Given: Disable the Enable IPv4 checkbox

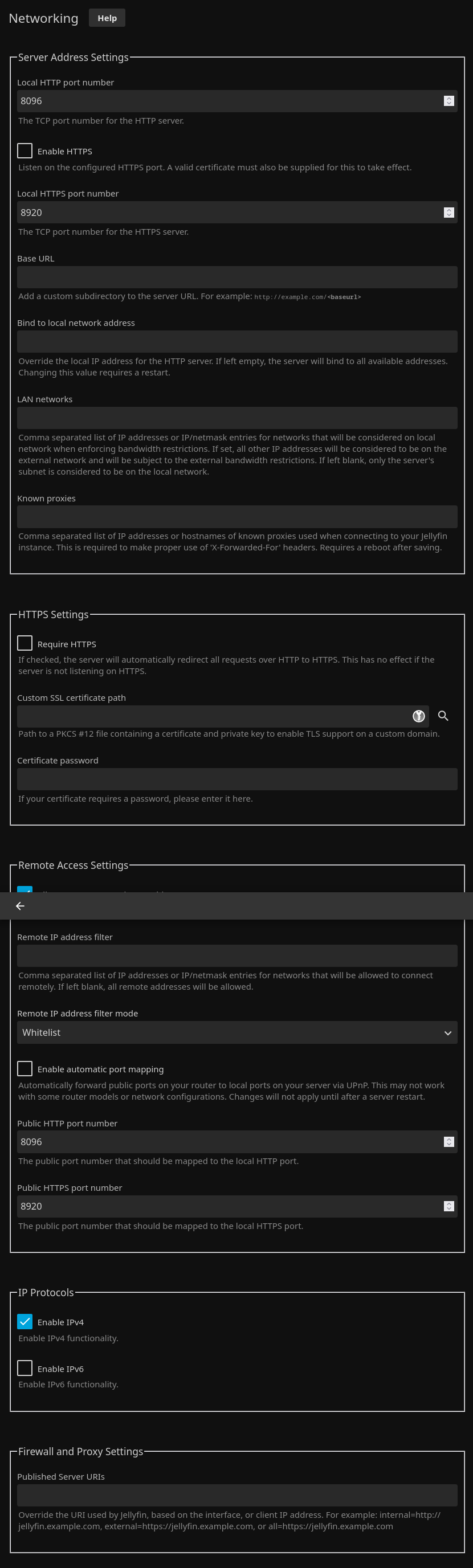Looking at the screenshot, I should pos(25,1321).
